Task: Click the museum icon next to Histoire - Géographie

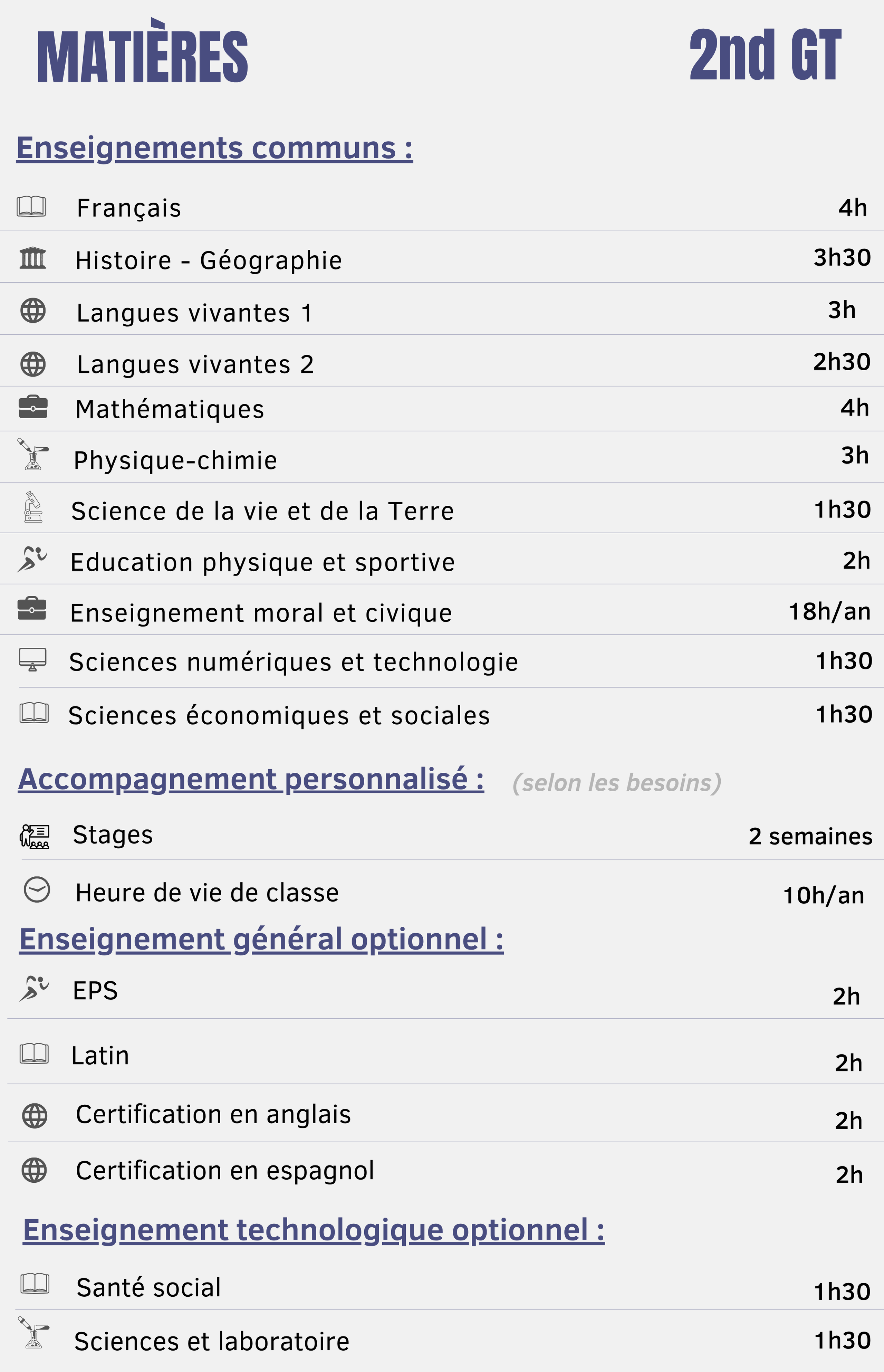Action: pyautogui.click(x=33, y=258)
